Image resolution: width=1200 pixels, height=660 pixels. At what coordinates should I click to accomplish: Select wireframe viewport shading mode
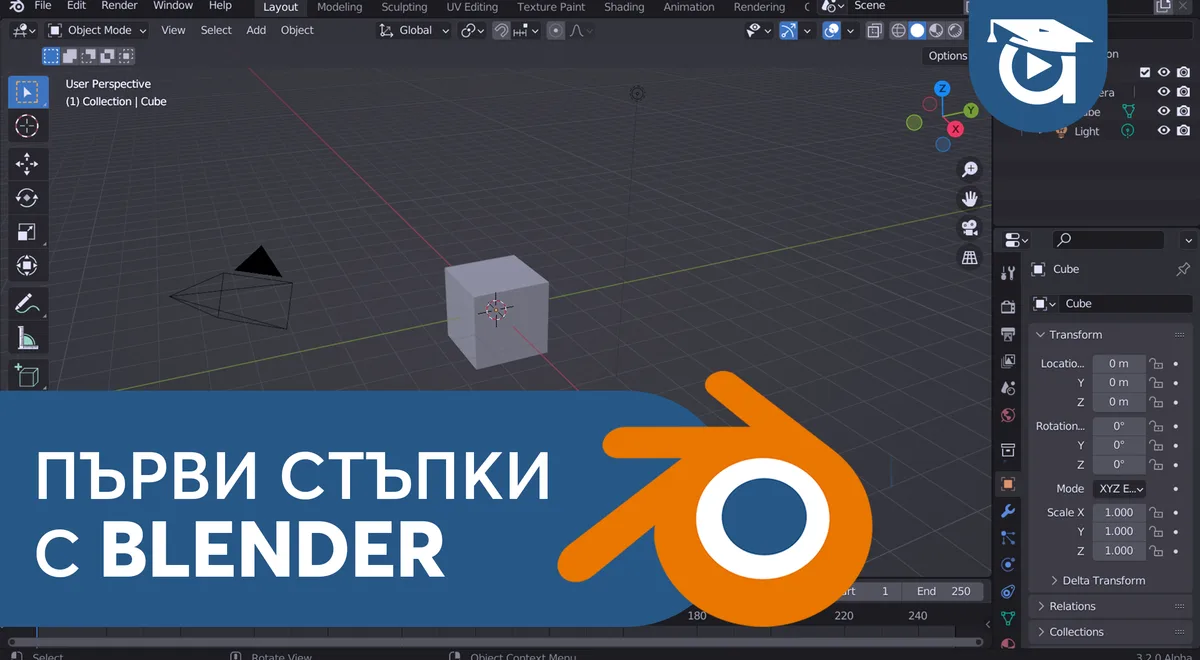898,31
